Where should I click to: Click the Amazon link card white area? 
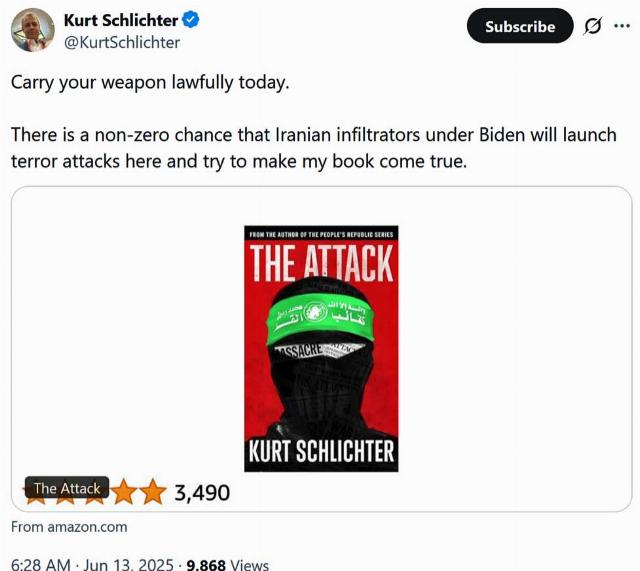514,349
